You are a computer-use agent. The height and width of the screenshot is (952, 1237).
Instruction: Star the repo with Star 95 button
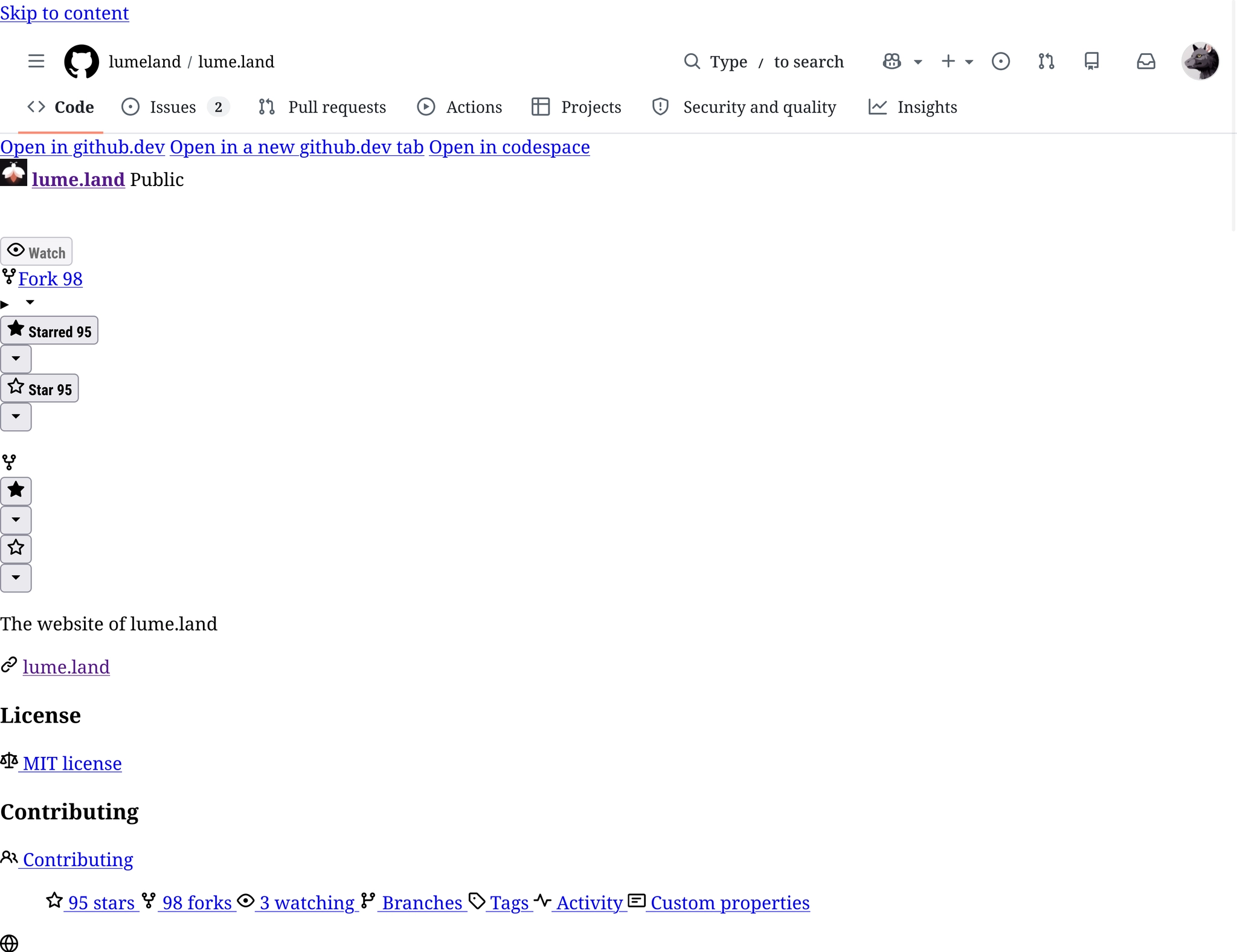pyautogui.click(x=40, y=388)
